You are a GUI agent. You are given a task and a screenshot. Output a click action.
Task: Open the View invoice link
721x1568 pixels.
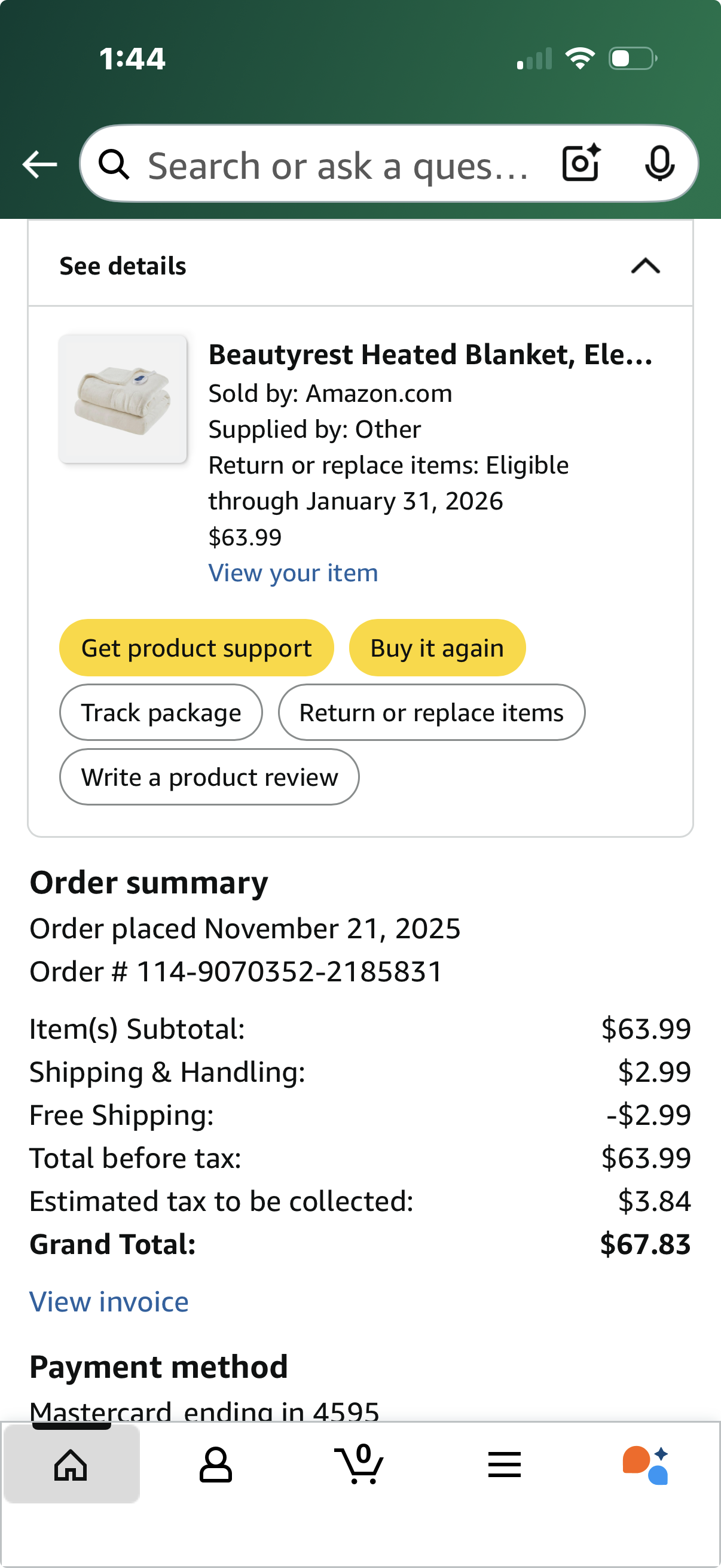pos(109,1301)
